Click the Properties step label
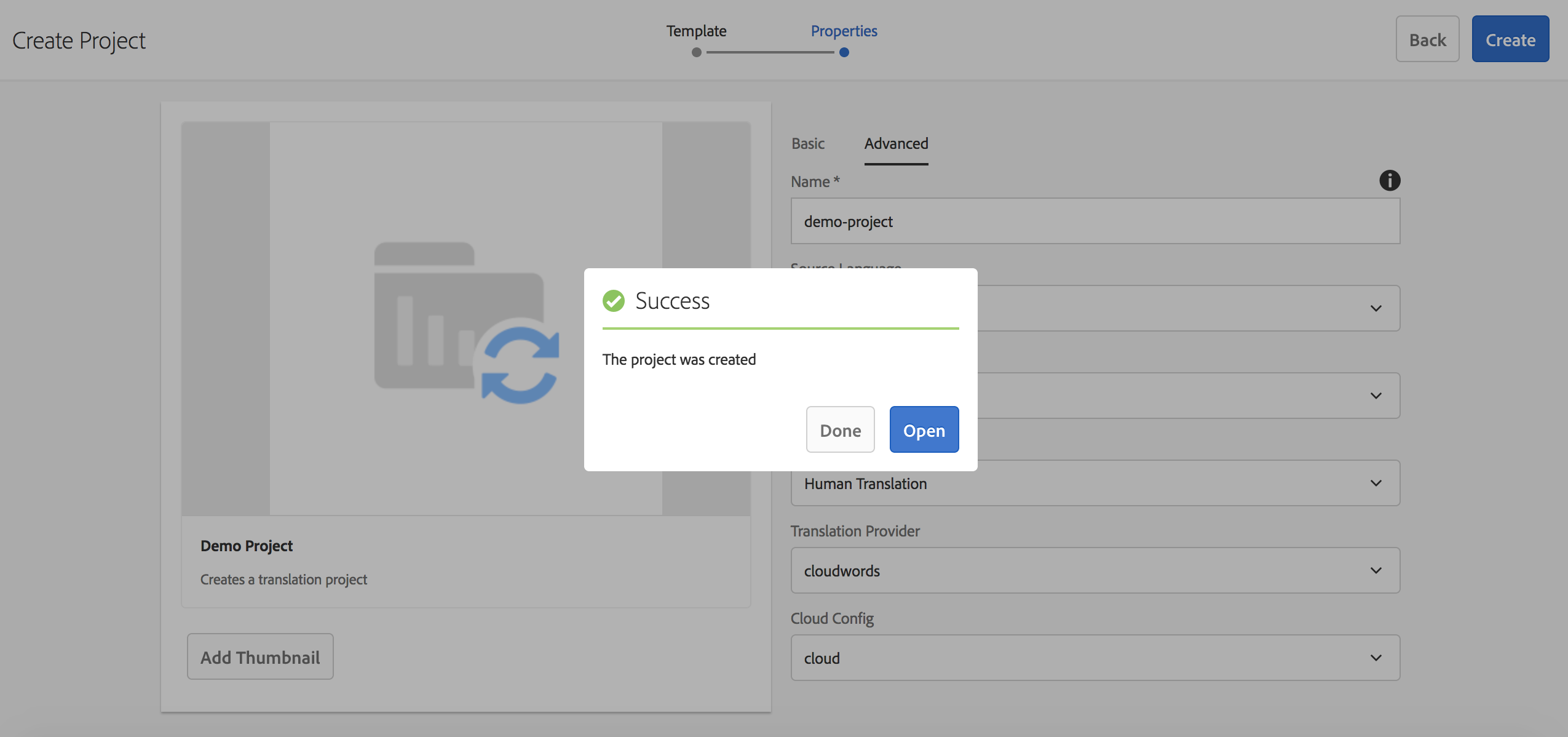 point(844,31)
